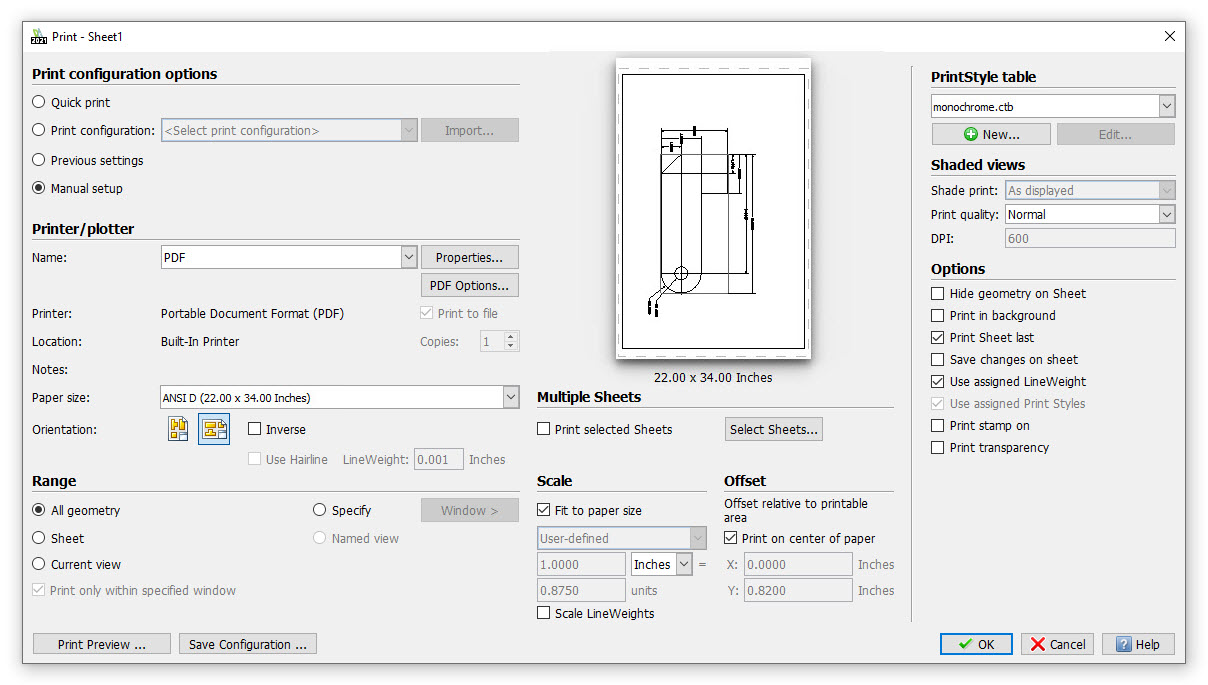This screenshot has width=1208, height=685.
Task: Open the monochrome.ctb PrintStyle dropdown
Action: [x=1166, y=106]
